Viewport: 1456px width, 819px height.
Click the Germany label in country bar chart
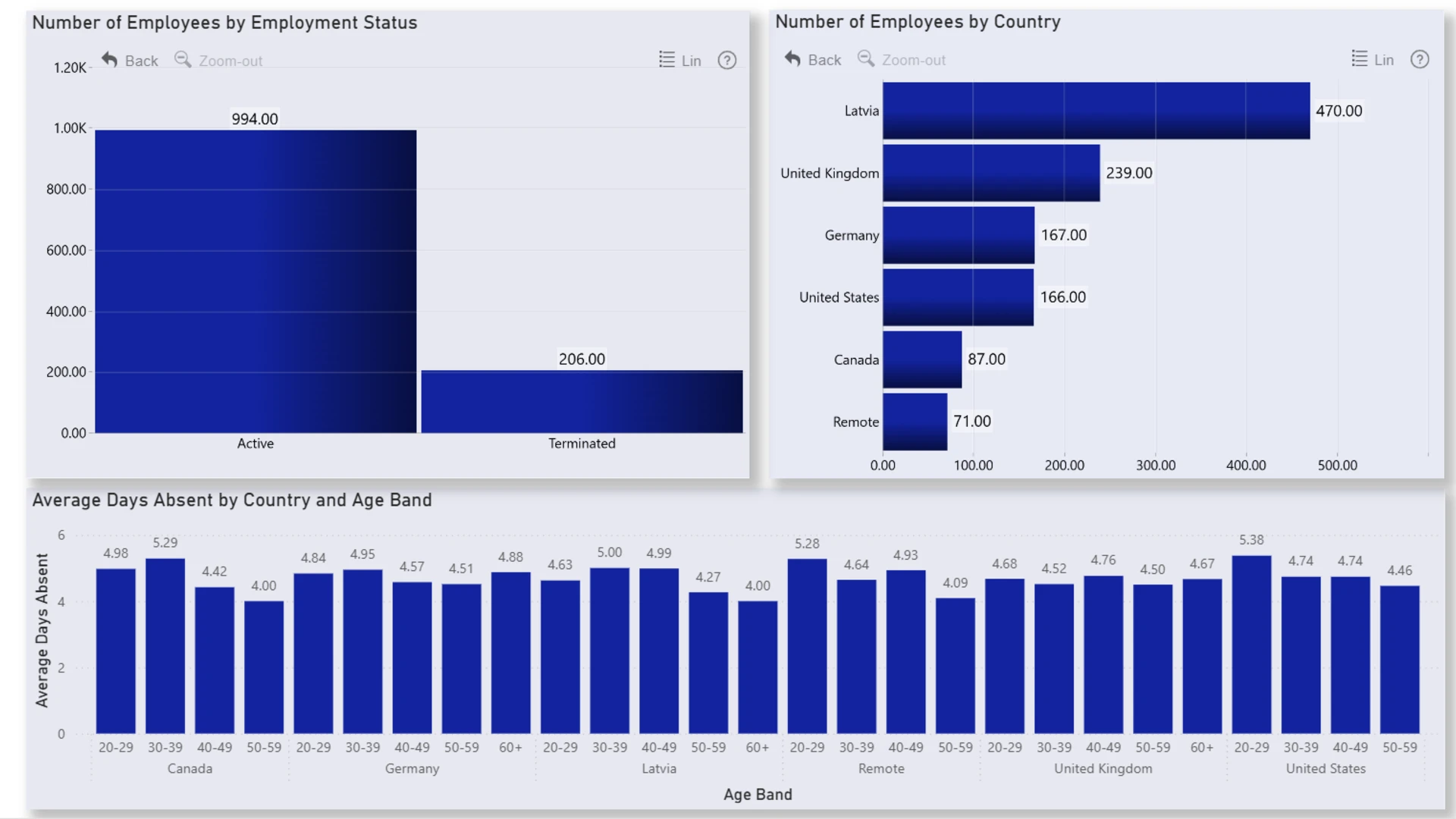pos(852,235)
